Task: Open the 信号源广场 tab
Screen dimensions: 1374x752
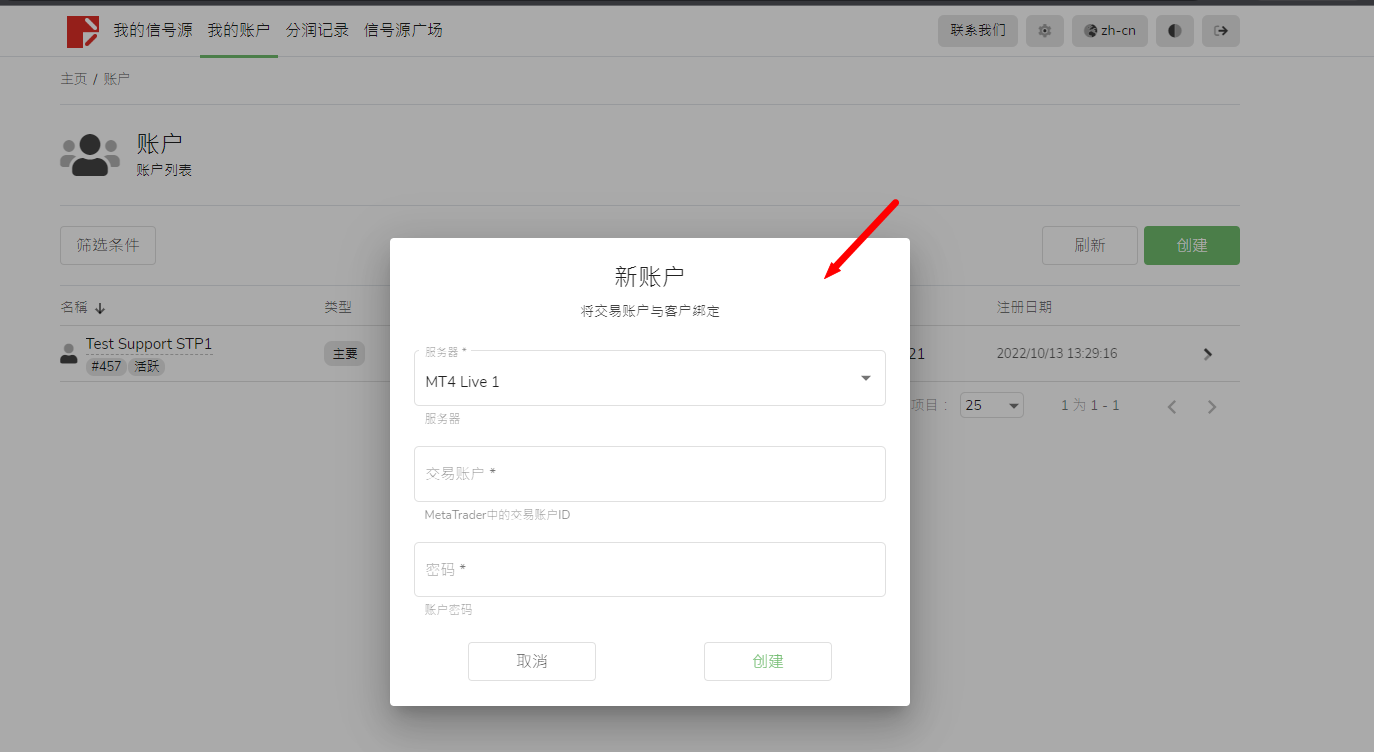Action: (x=403, y=30)
